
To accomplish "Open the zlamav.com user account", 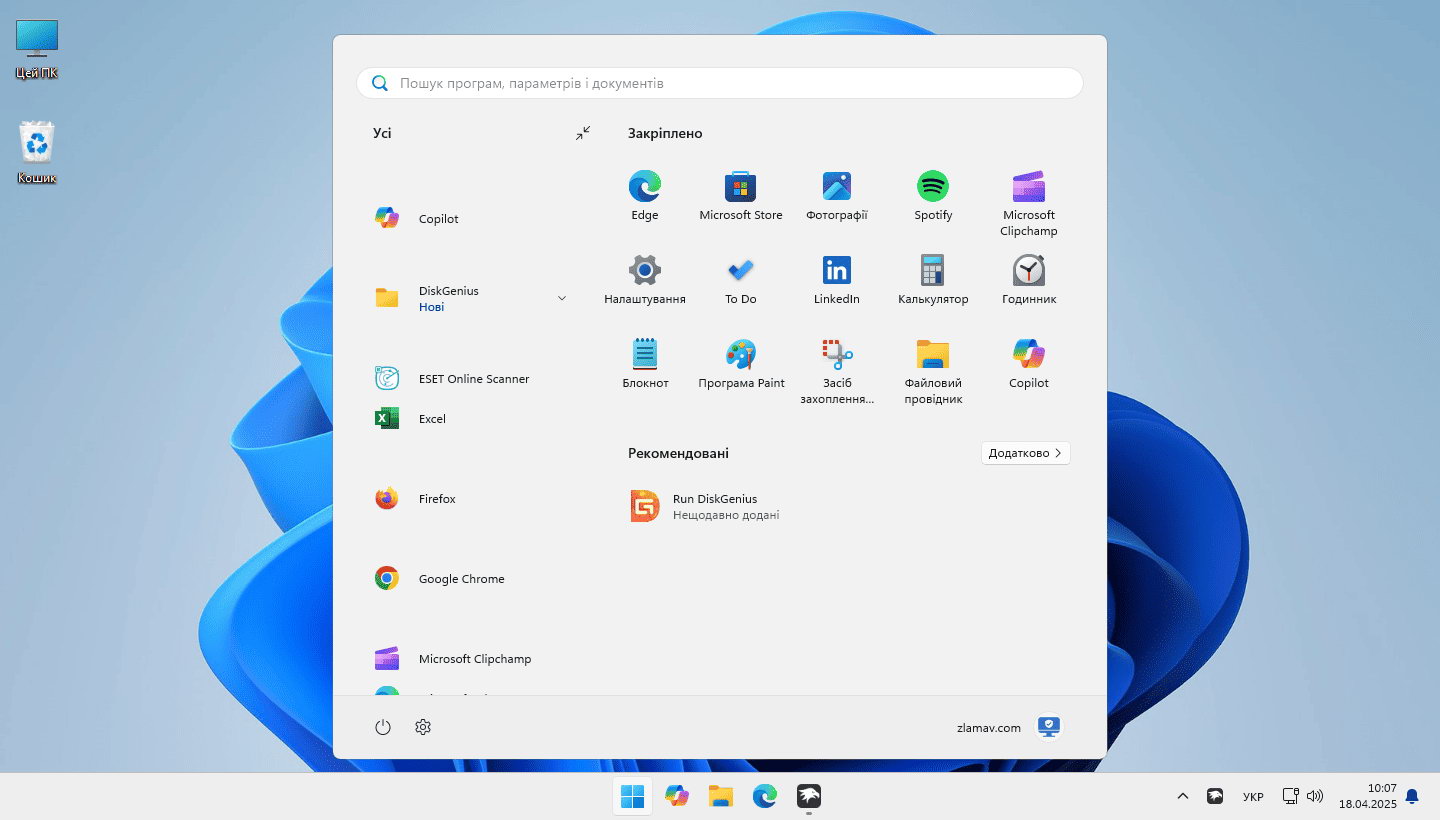I will tap(1009, 727).
